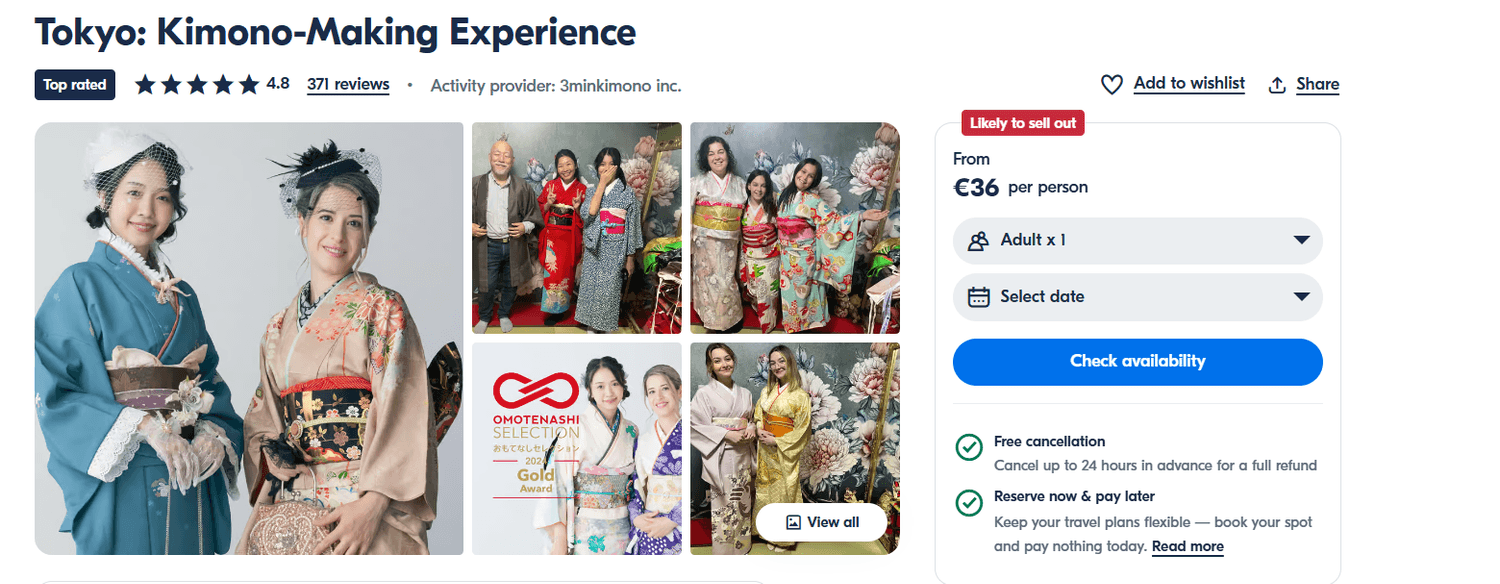1500x584 pixels.
Task: Click the Likely to sell out badge
Action: click(1022, 123)
